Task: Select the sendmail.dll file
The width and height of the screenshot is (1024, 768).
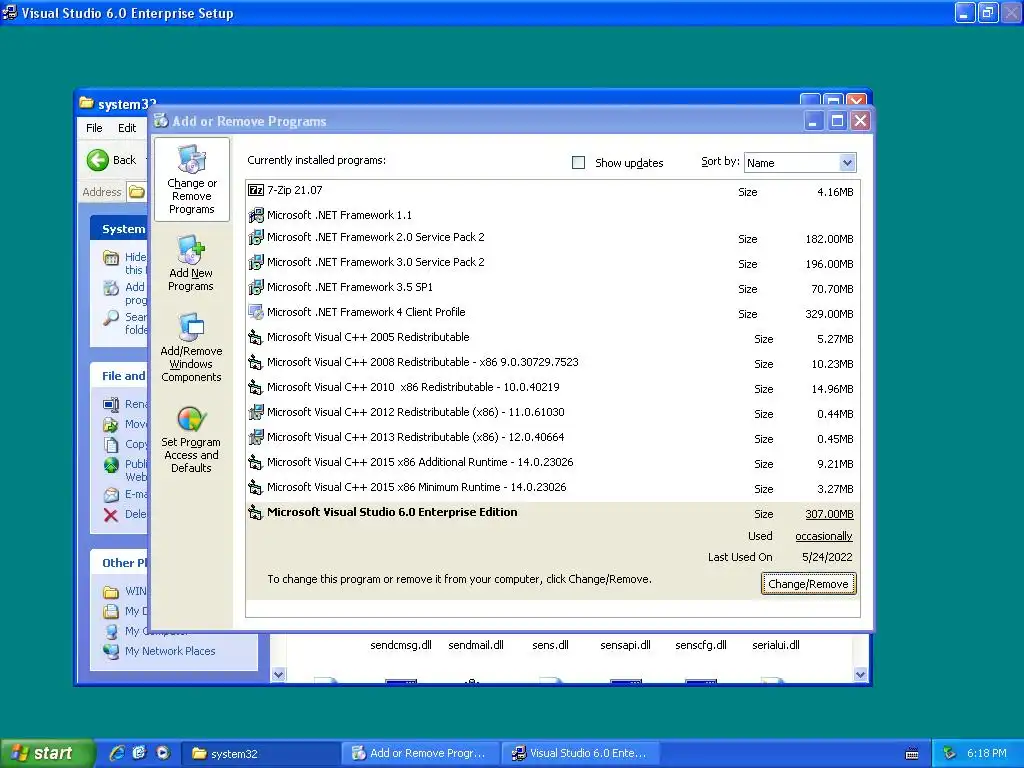Action: (476, 645)
